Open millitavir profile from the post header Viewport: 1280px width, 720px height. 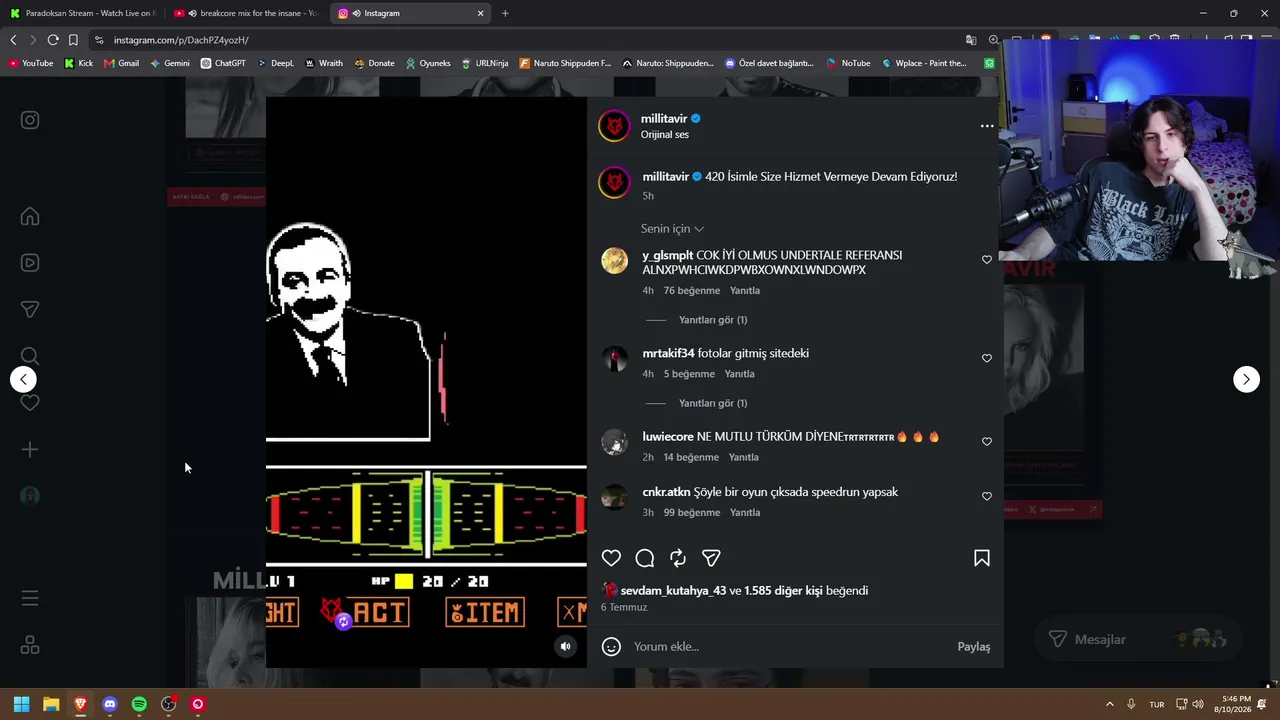[664, 119]
